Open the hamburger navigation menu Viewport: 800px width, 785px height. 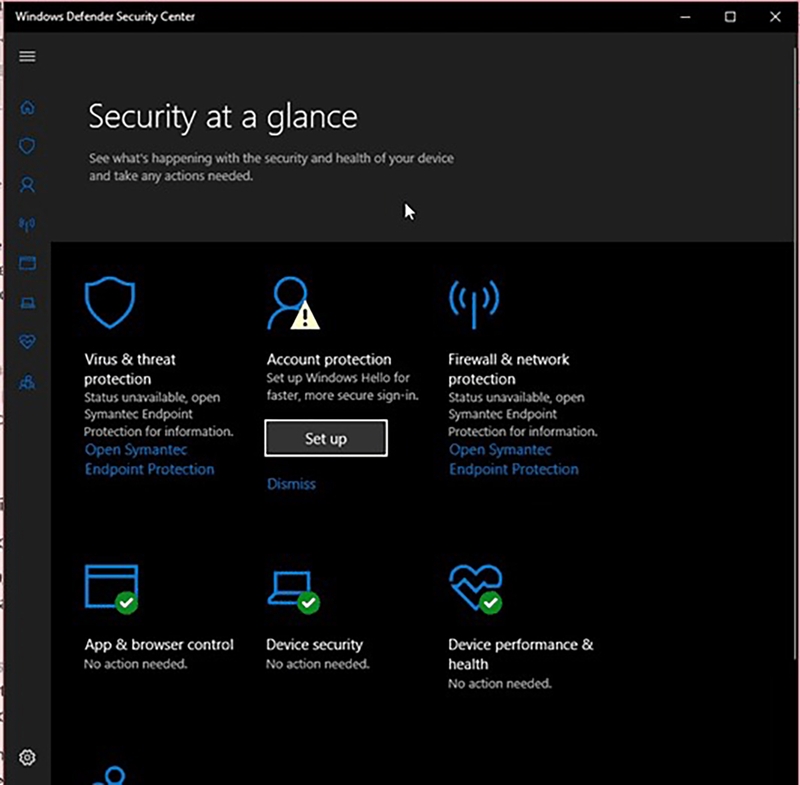[27, 56]
